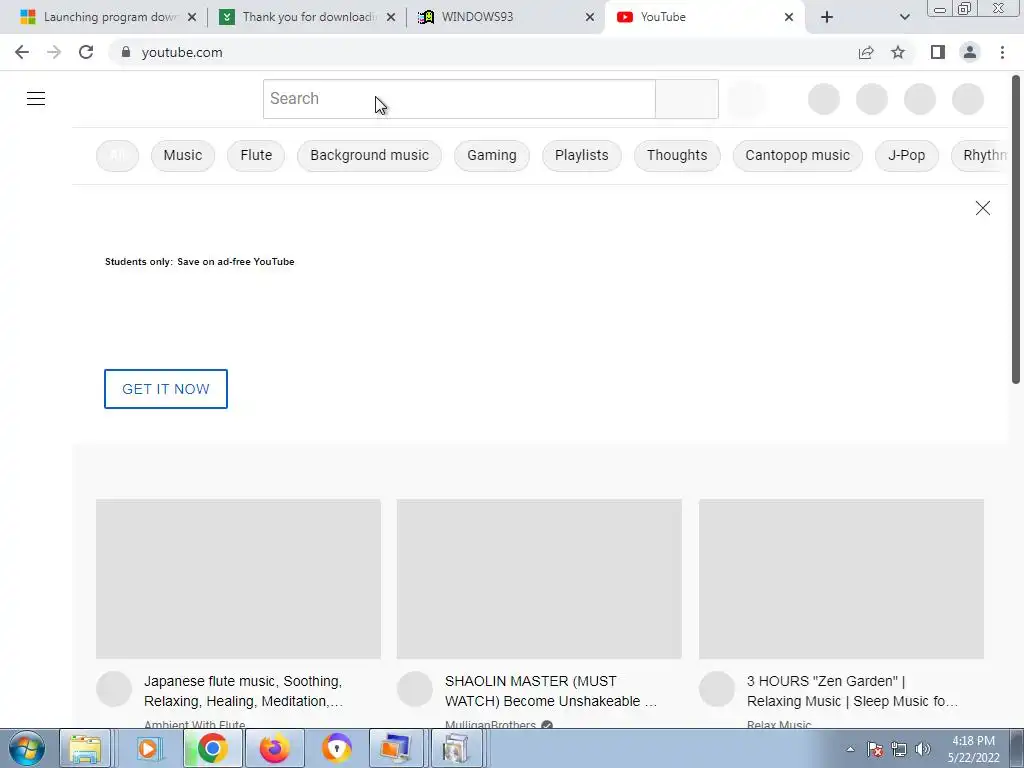Close the Thank you for downloading tab
The height and width of the screenshot is (768, 1024).
point(391,17)
